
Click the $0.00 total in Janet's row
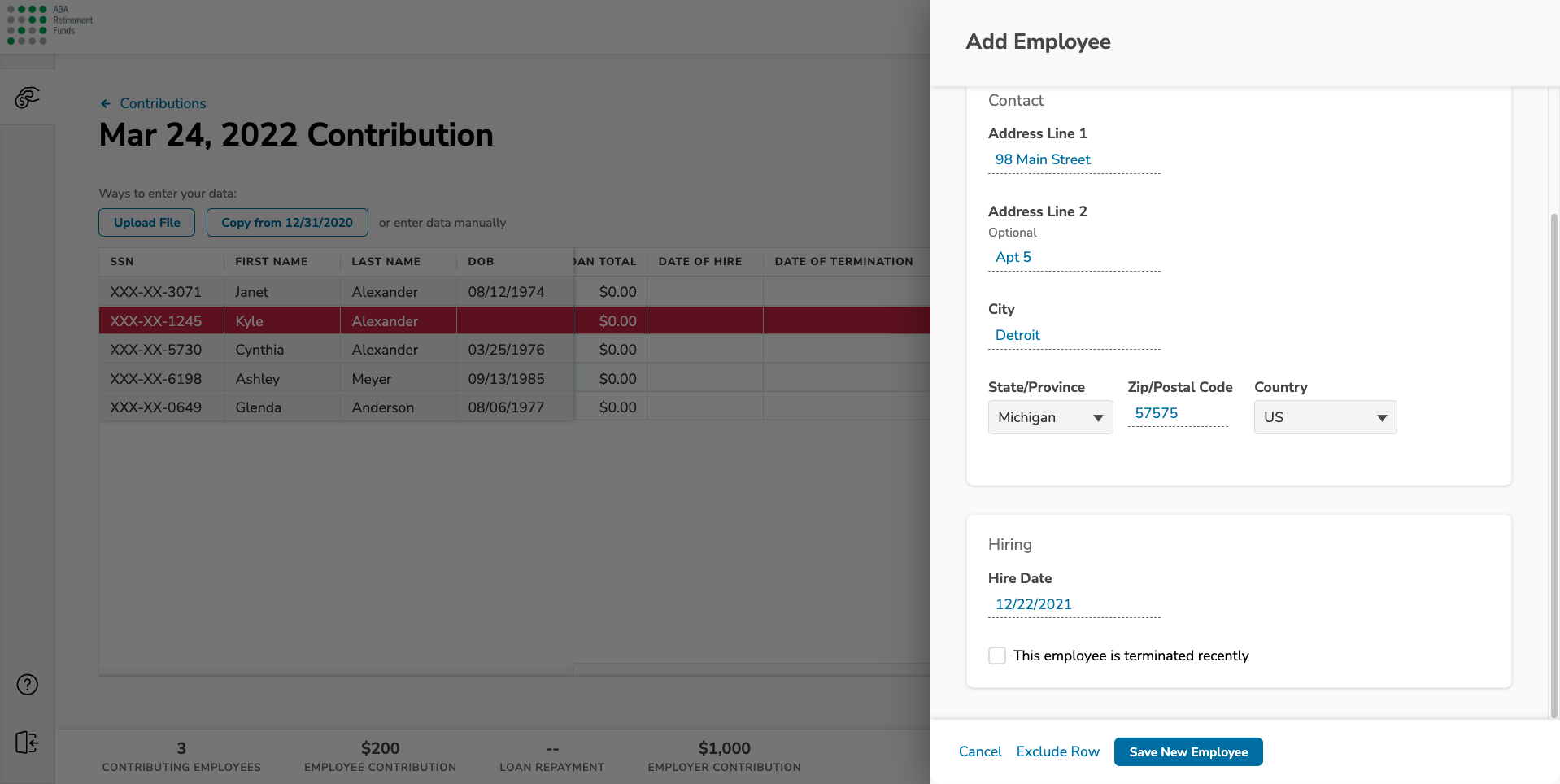point(611,292)
